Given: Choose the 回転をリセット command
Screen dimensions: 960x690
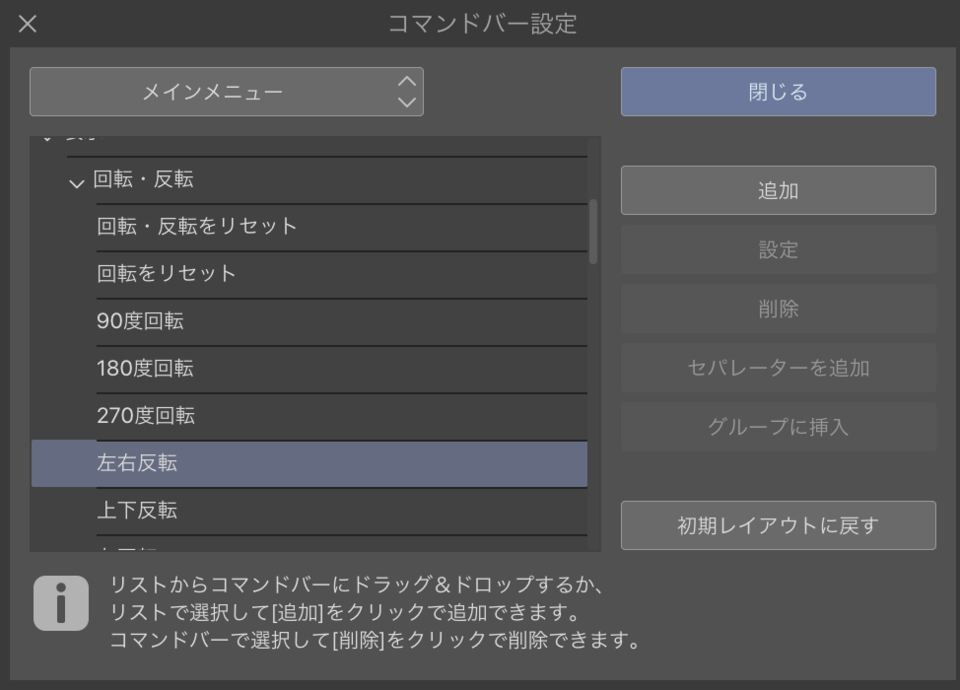Looking at the screenshot, I should coord(166,273).
